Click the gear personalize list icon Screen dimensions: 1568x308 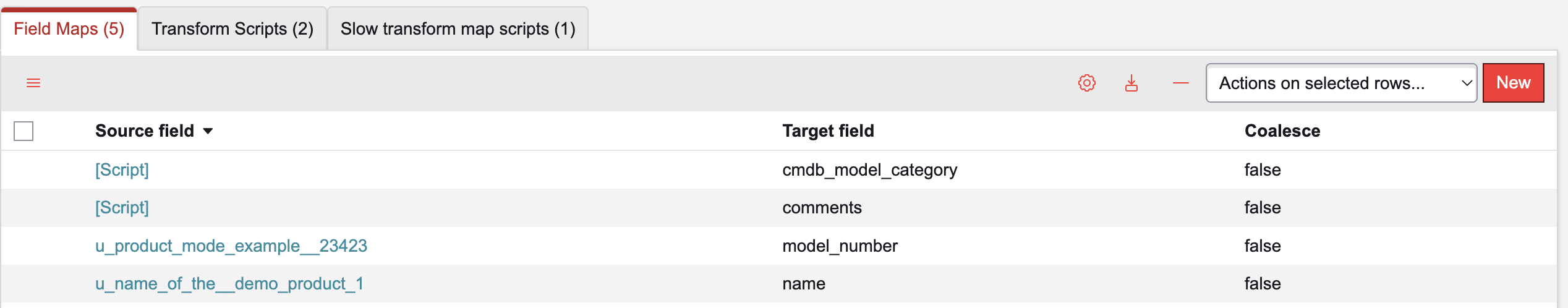coord(1086,83)
